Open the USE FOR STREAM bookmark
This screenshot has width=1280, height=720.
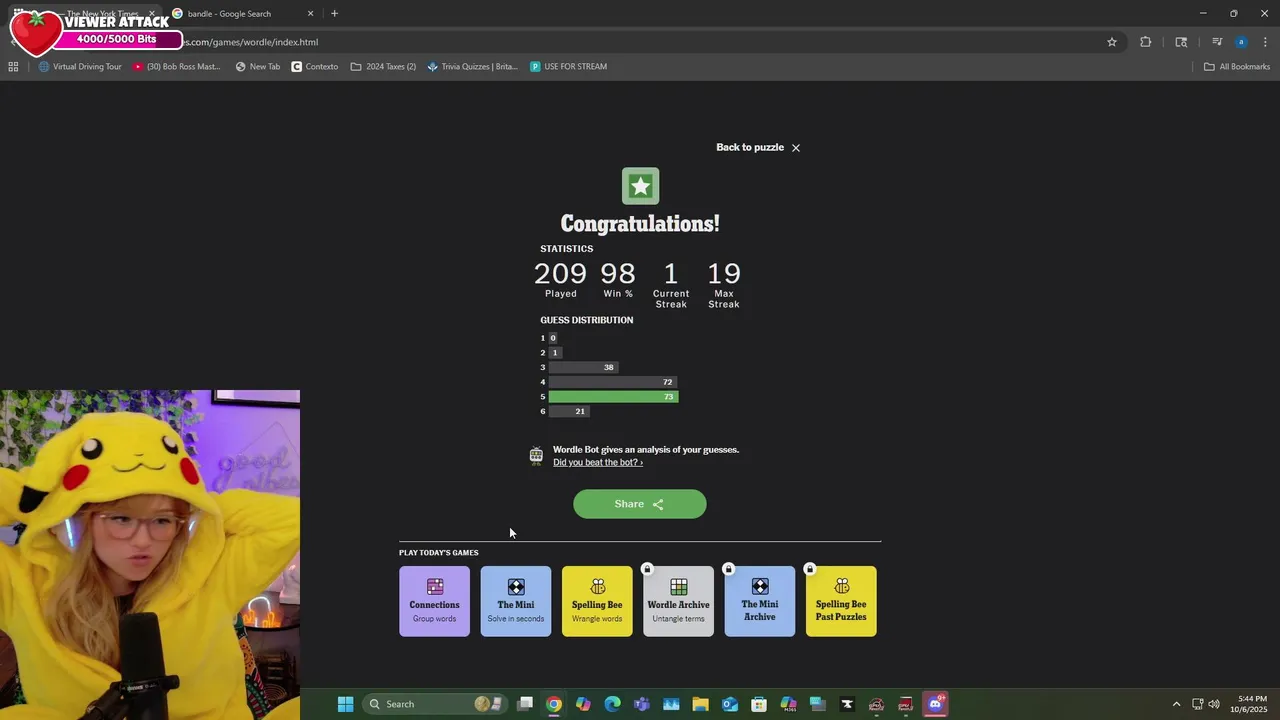pos(568,67)
